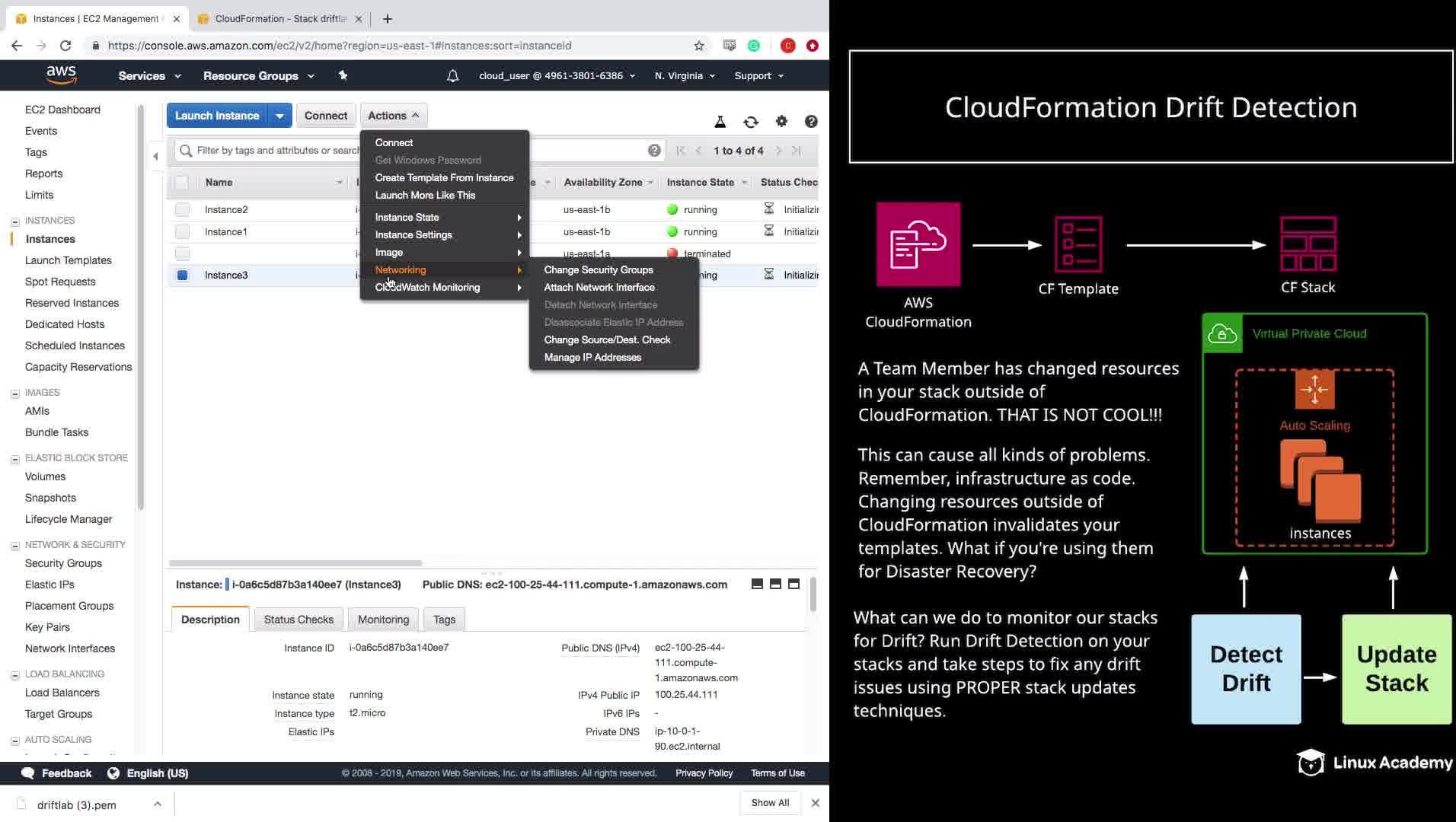The height and width of the screenshot is (822, 1456).
Task: Click the AWS logo home icon
Action: point(61,75)
